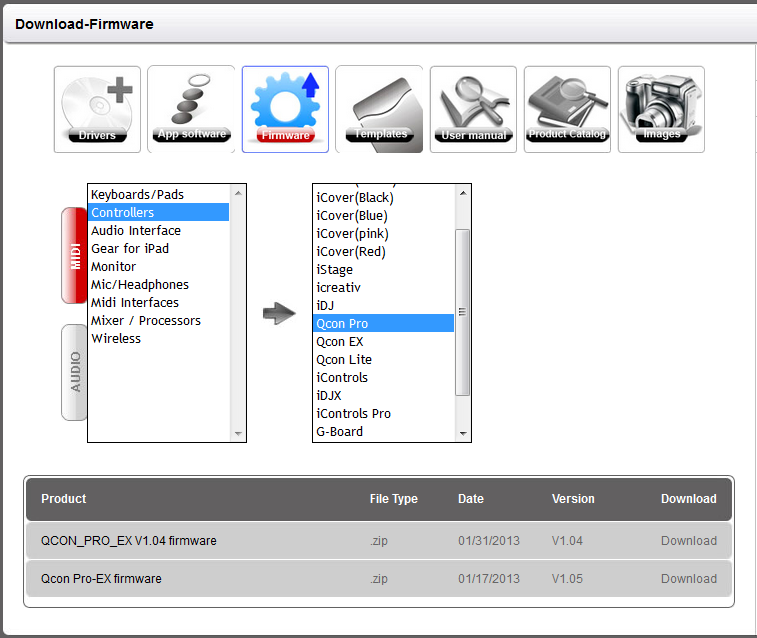Open the Product Catalog icon
Screen dimensions: 757x638
point(567,110)
